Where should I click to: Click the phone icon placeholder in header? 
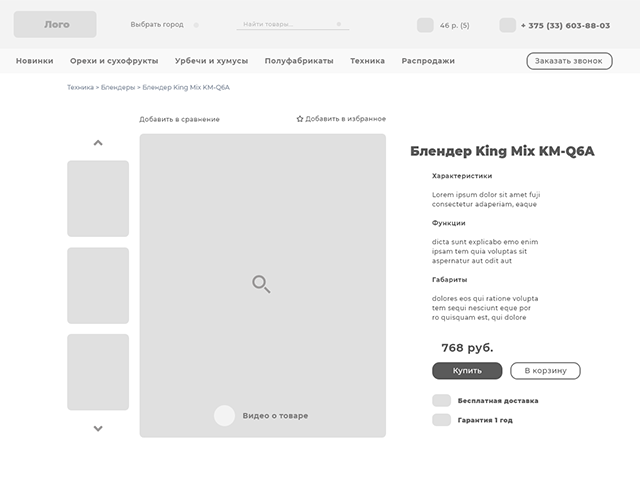pyautogui.click(x=507, y=25)
